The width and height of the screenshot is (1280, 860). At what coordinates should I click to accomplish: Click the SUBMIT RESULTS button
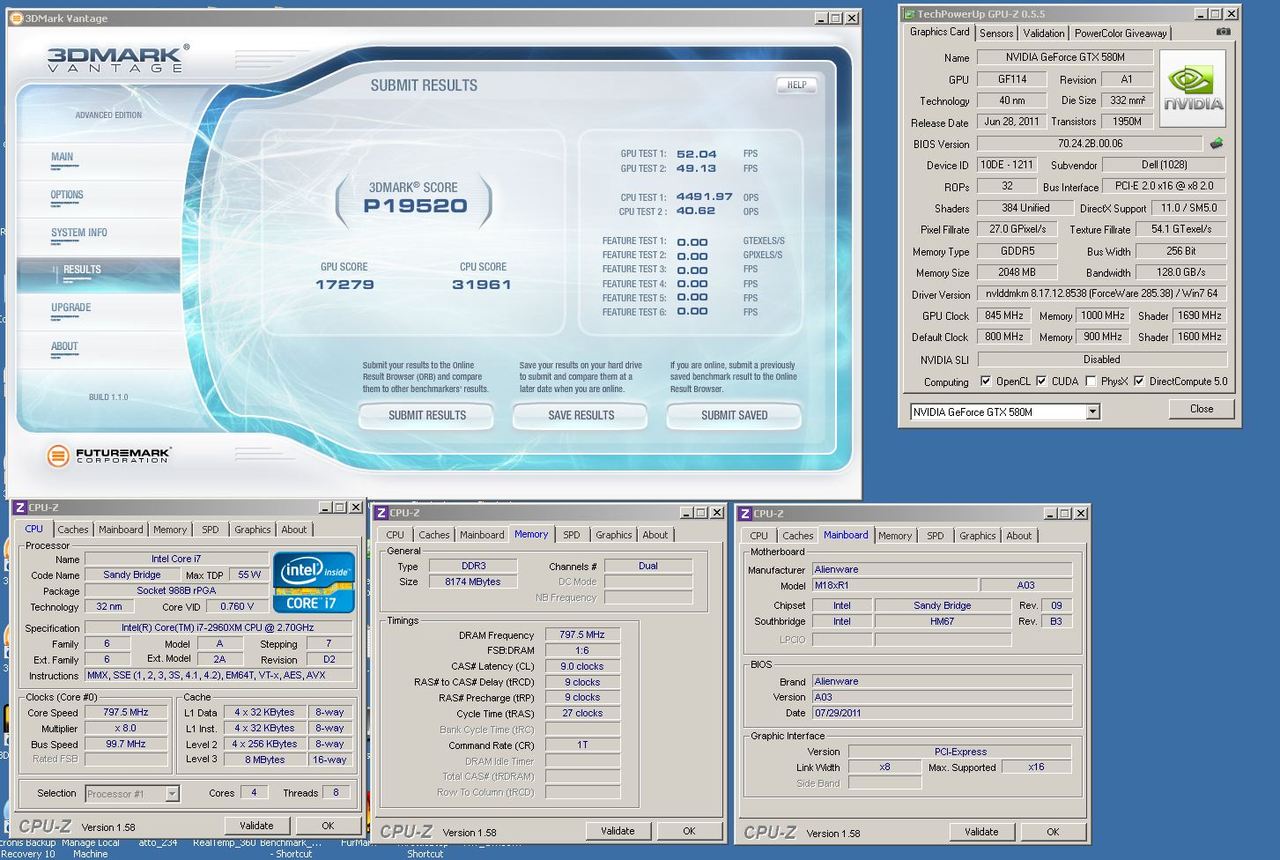(427, 415)
